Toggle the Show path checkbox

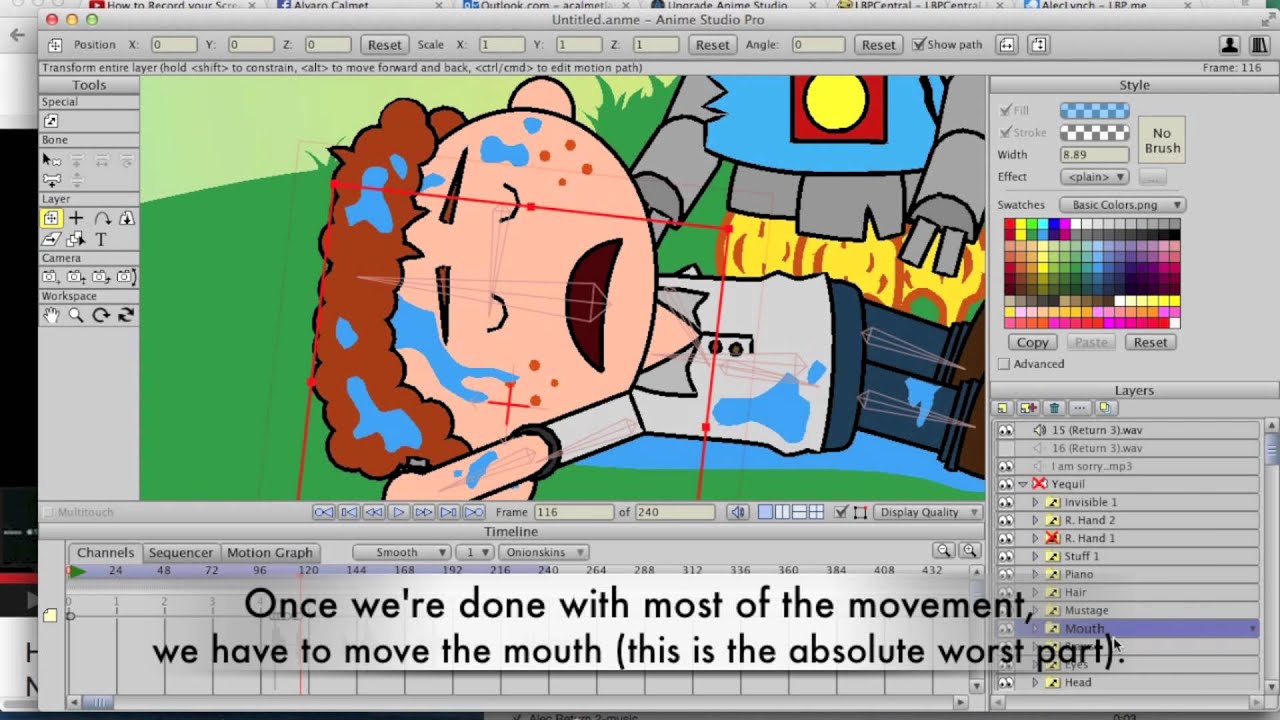click(x=919, y=45)
